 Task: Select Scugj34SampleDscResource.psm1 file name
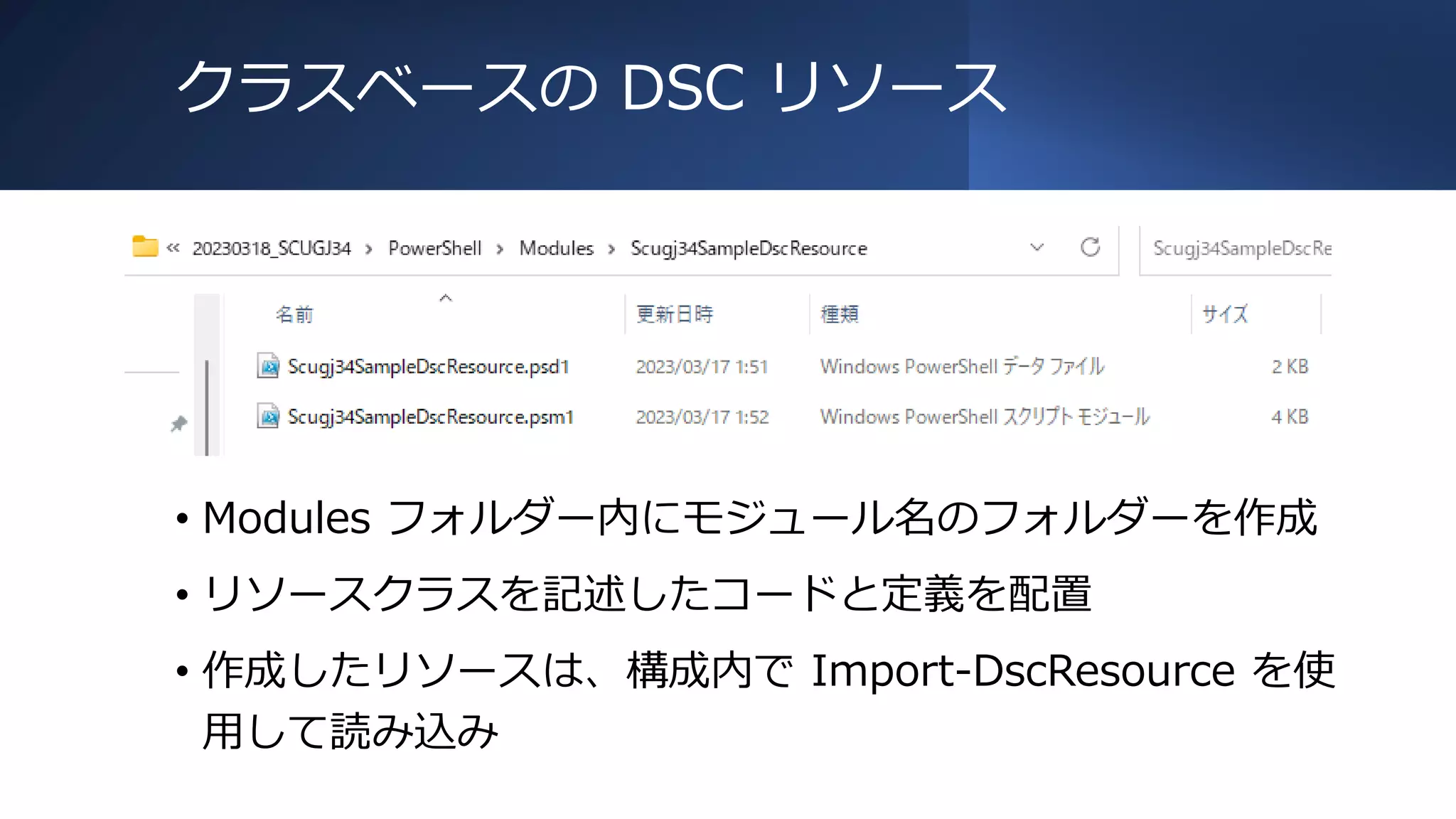pyautogui.click(x=430, y=417)
